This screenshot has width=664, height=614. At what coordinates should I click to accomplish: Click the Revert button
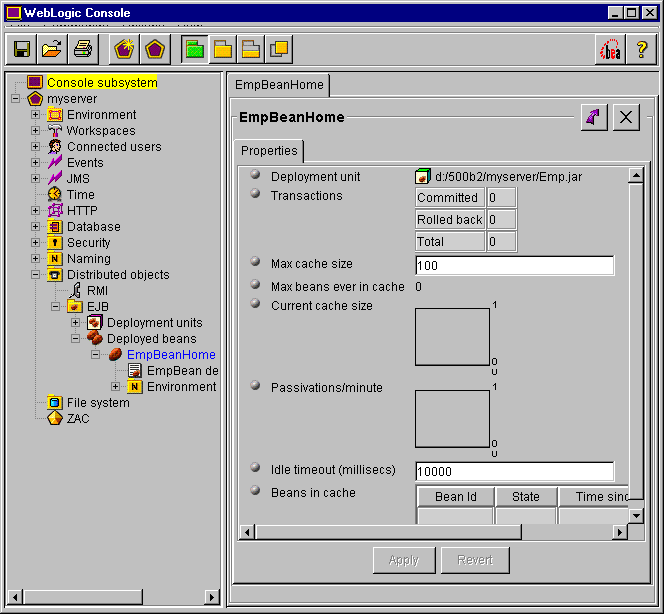475,560
